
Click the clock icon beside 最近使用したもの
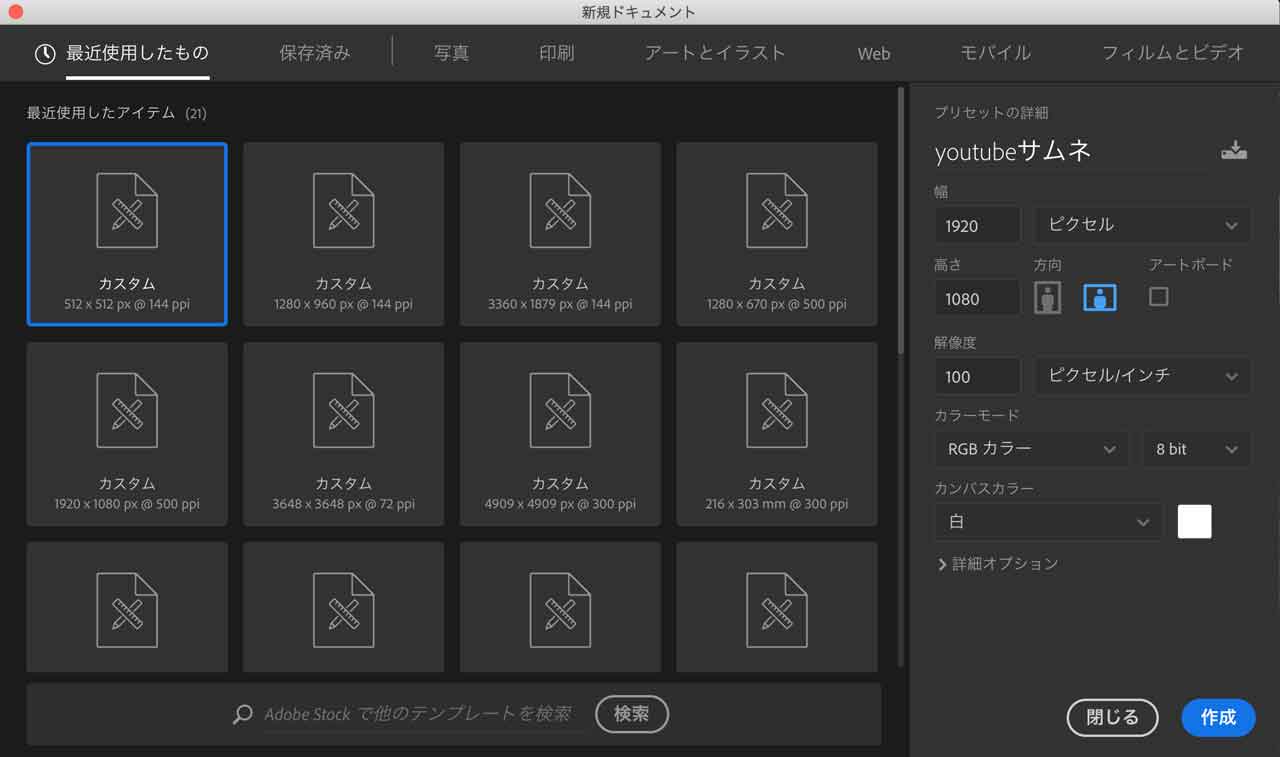(45, 54)
